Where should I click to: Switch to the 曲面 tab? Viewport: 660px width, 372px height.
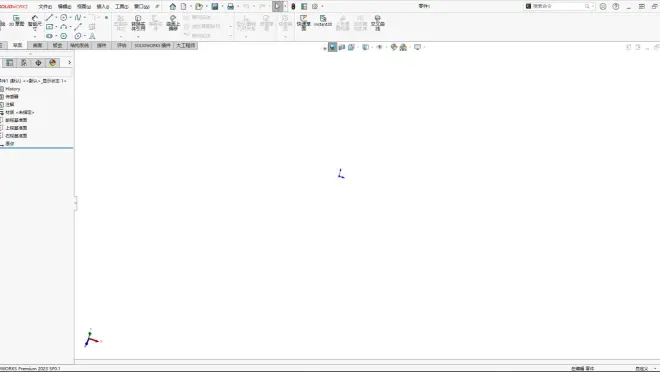[x=37, y=45]
